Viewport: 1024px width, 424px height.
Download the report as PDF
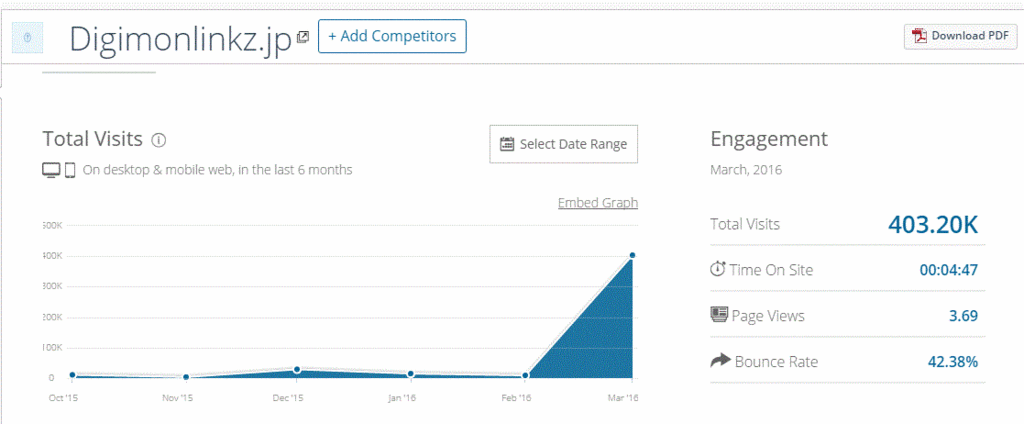pyautogui.click(x=960, y=36)
